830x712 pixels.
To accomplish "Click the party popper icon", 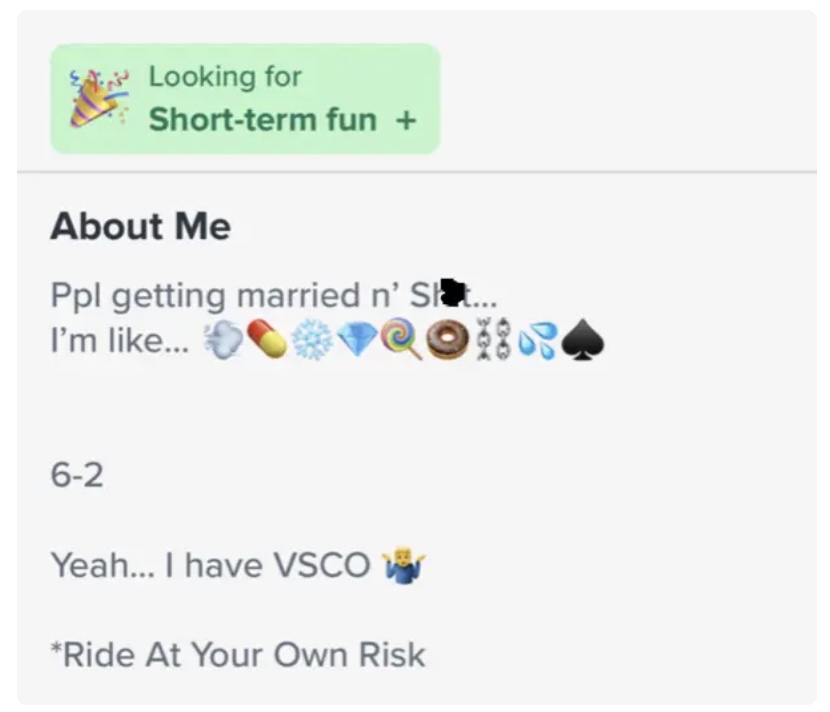I will tap(97, 97).
